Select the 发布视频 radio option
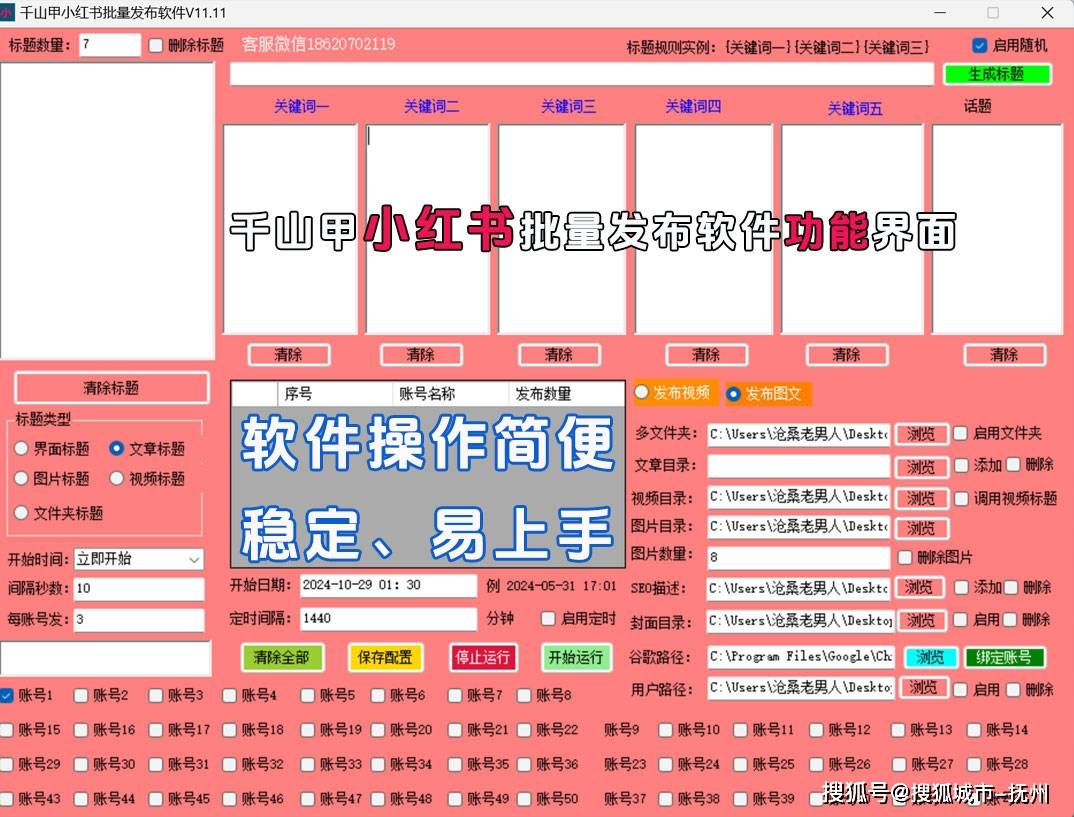Image resolution: width=1074 pixels, height=817 pixels. [643, 393]
